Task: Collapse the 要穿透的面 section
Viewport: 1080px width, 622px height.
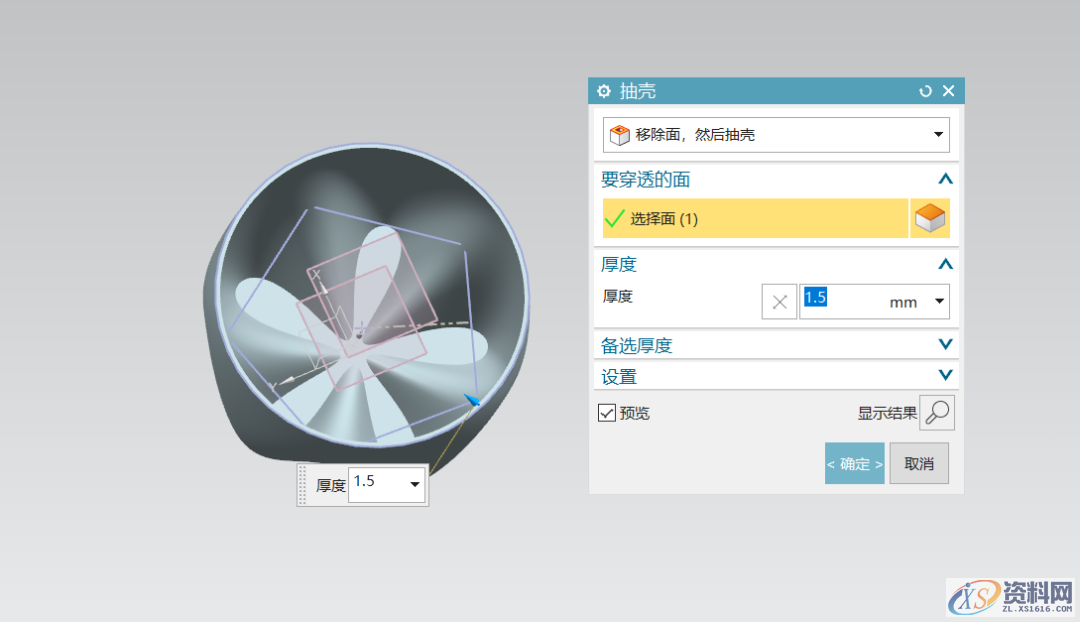Action: point(945,179)
